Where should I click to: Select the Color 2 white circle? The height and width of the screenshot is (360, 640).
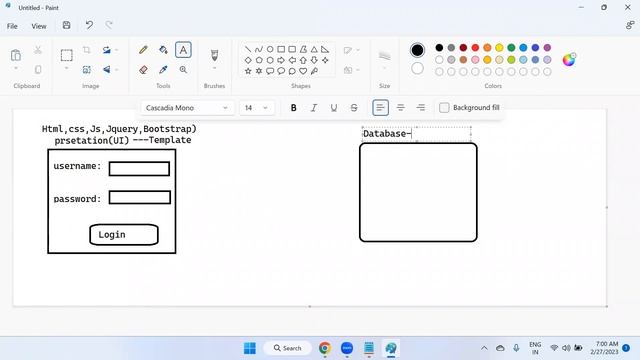point(417,69)
